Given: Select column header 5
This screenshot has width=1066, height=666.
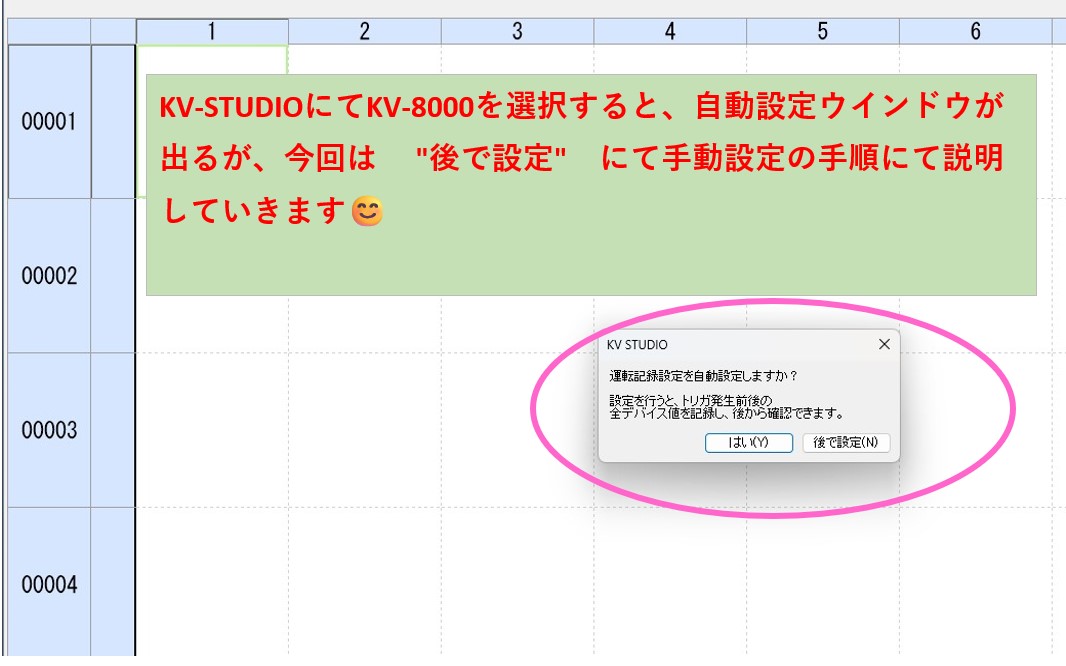Looking at the screenshot, I should (x=822, y=32).
